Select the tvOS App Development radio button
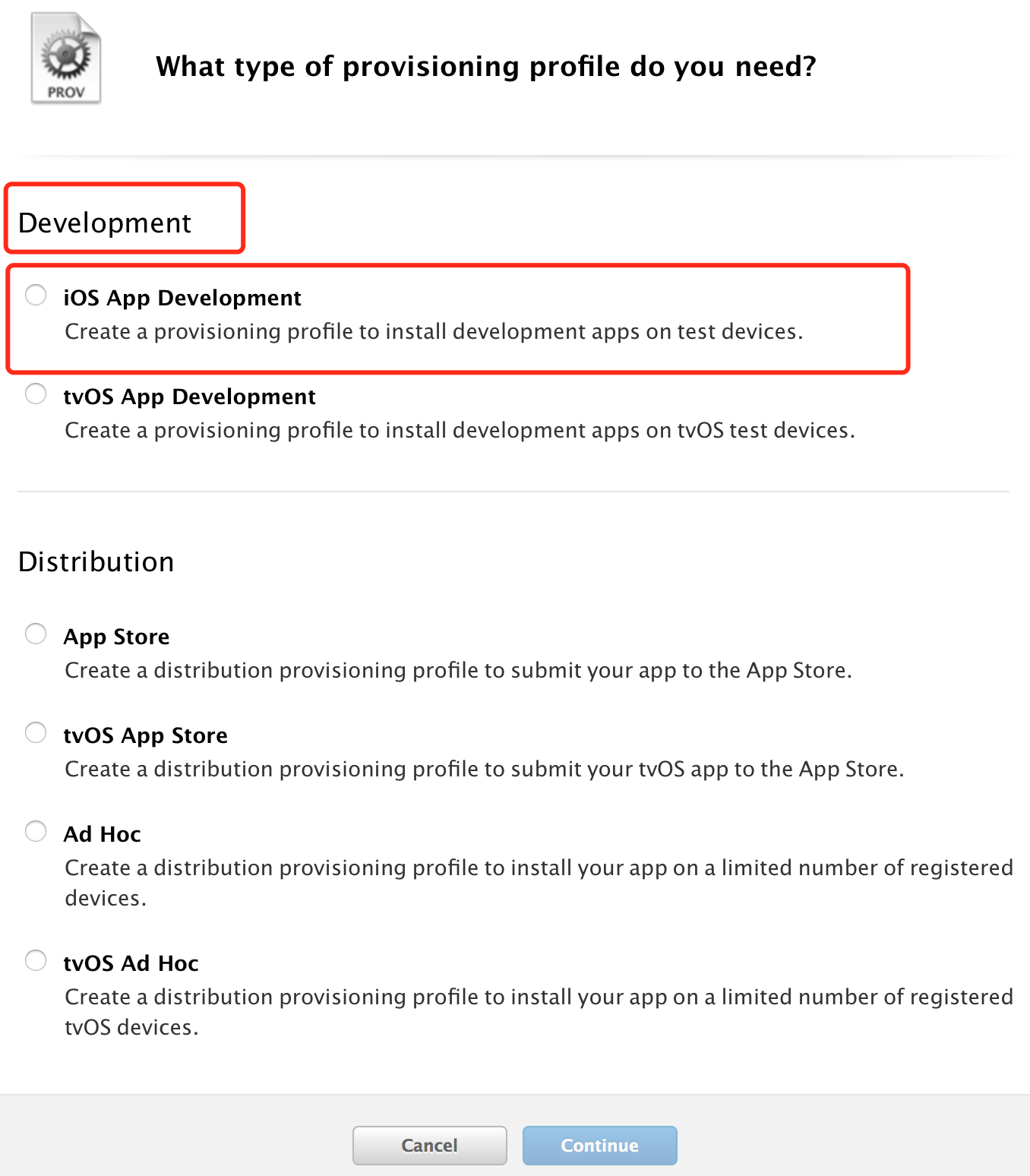The image size is (1030, 1176). [36, 394]
